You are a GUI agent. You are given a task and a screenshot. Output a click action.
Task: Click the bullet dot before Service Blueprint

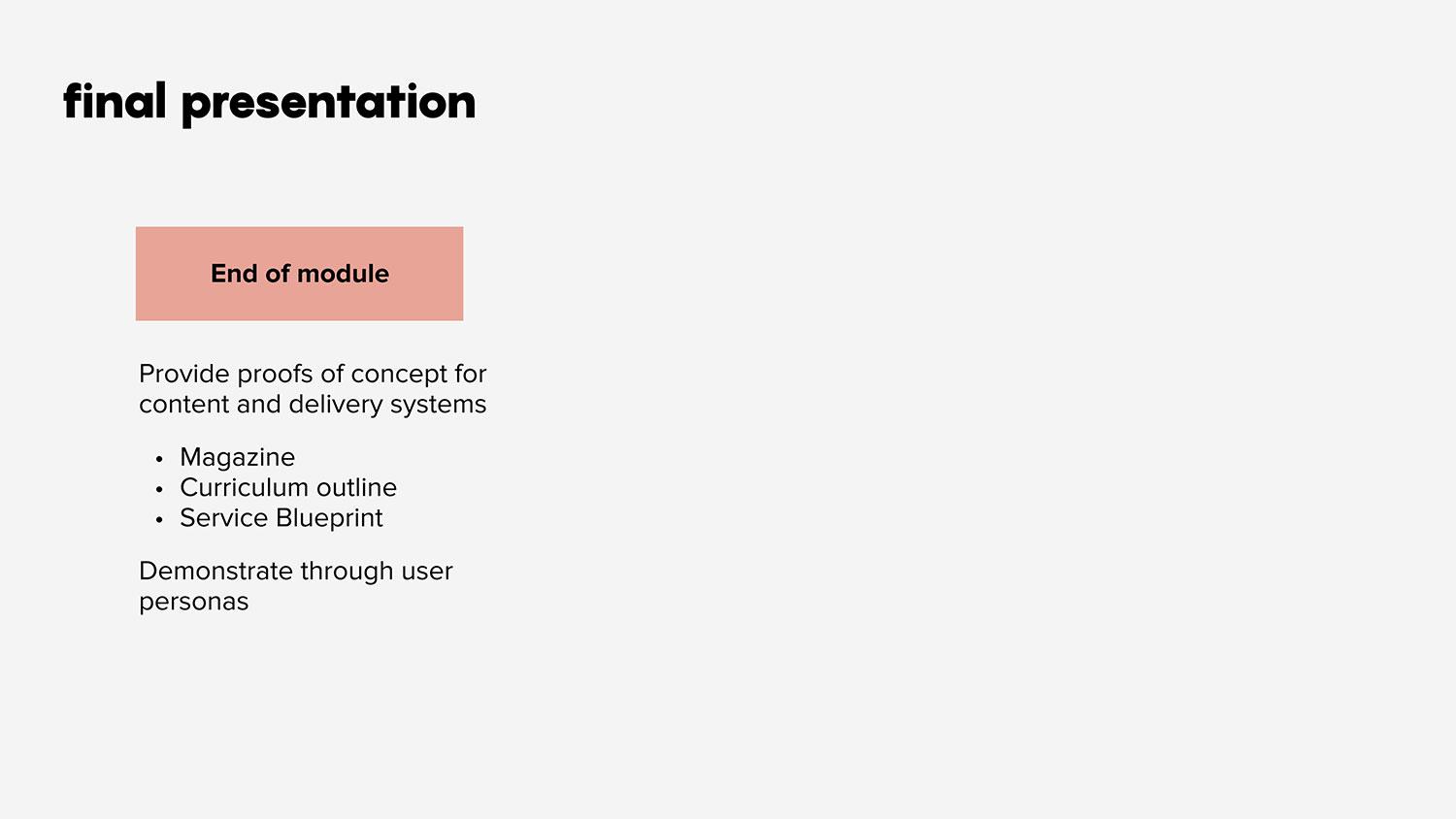click(159, 519)
